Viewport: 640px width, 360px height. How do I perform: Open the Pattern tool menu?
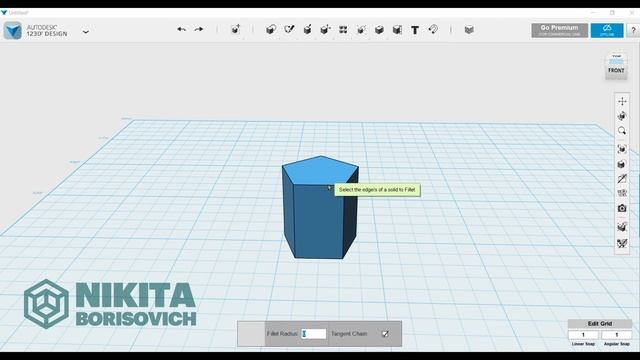[343, 29]
